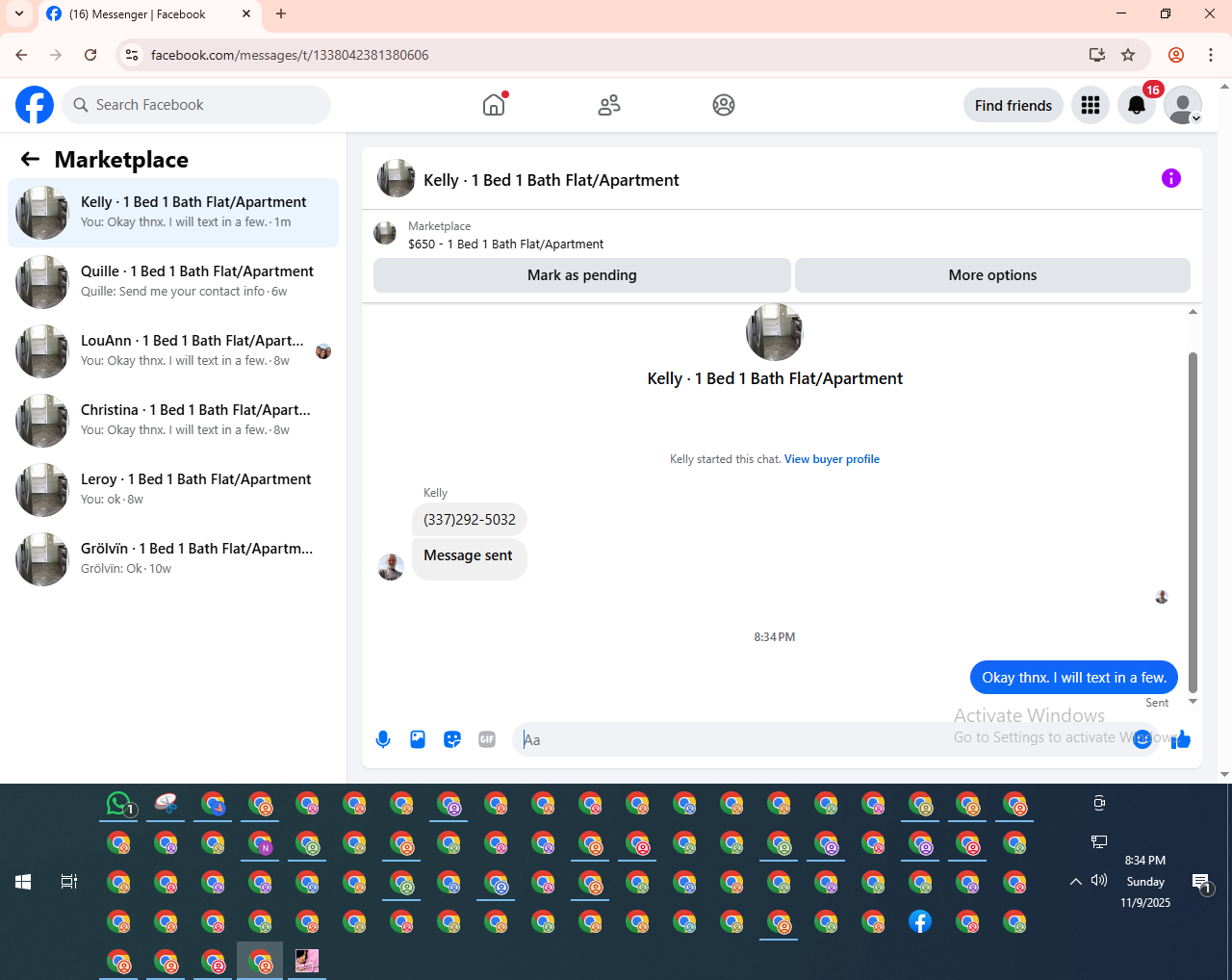Select the Christina conversation
This screenshot has height=980, width=1232.
pos(173,421)
